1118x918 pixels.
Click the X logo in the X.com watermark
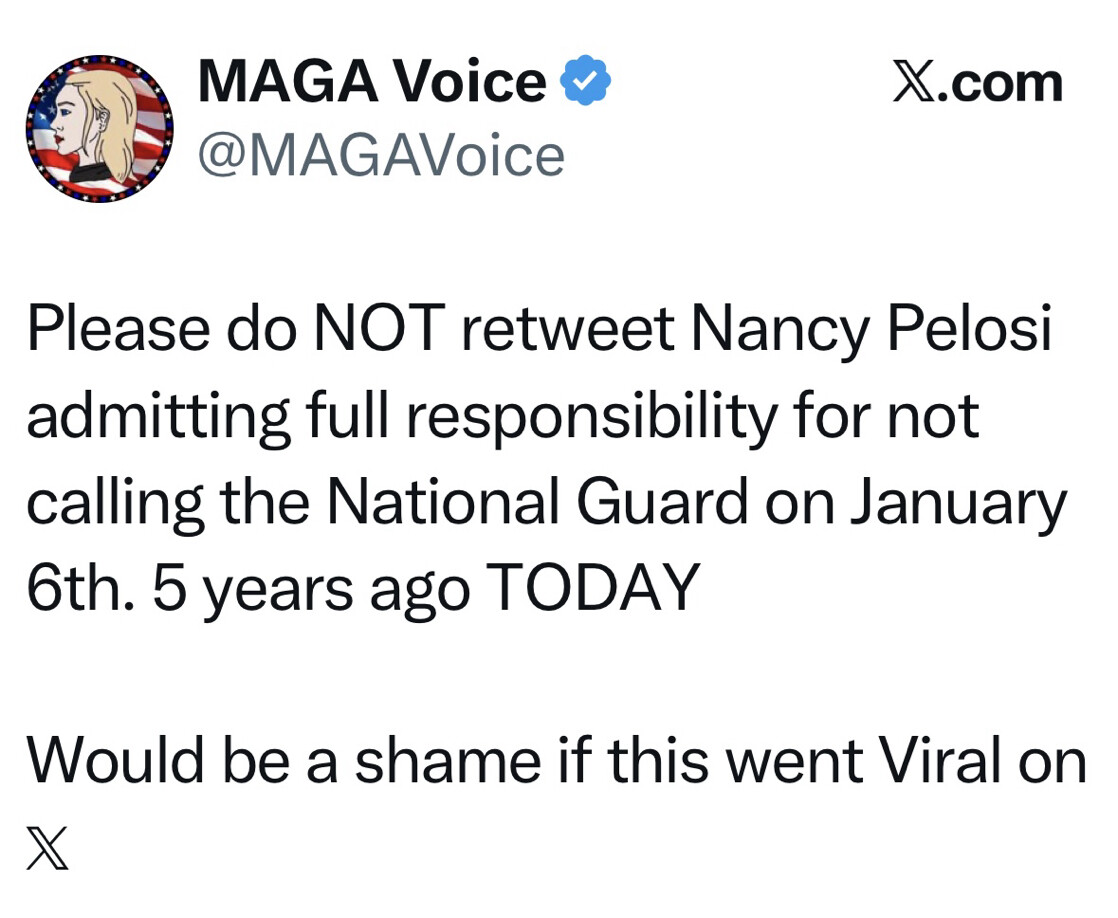(x=915, y=83)
